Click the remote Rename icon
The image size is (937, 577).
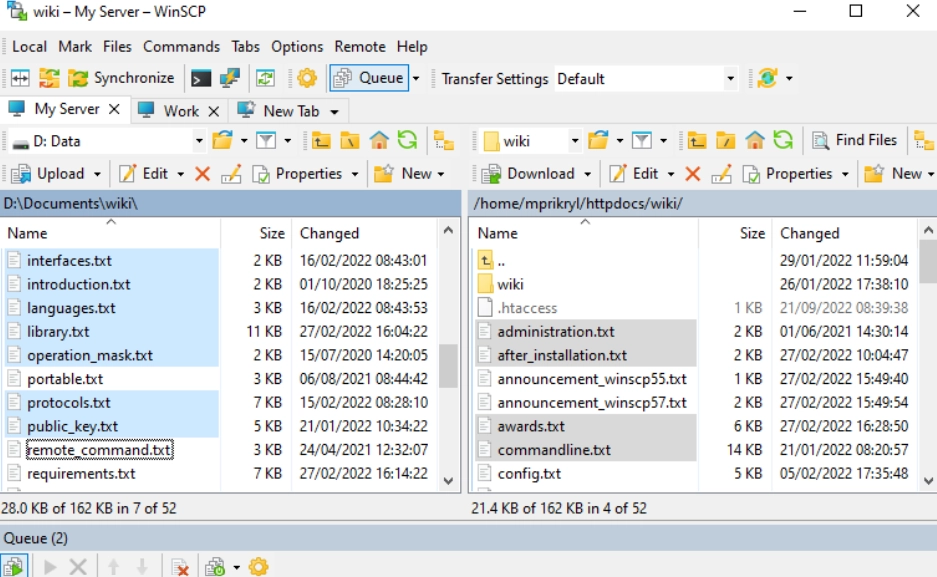pyautogui.click(x=721, y=174)
